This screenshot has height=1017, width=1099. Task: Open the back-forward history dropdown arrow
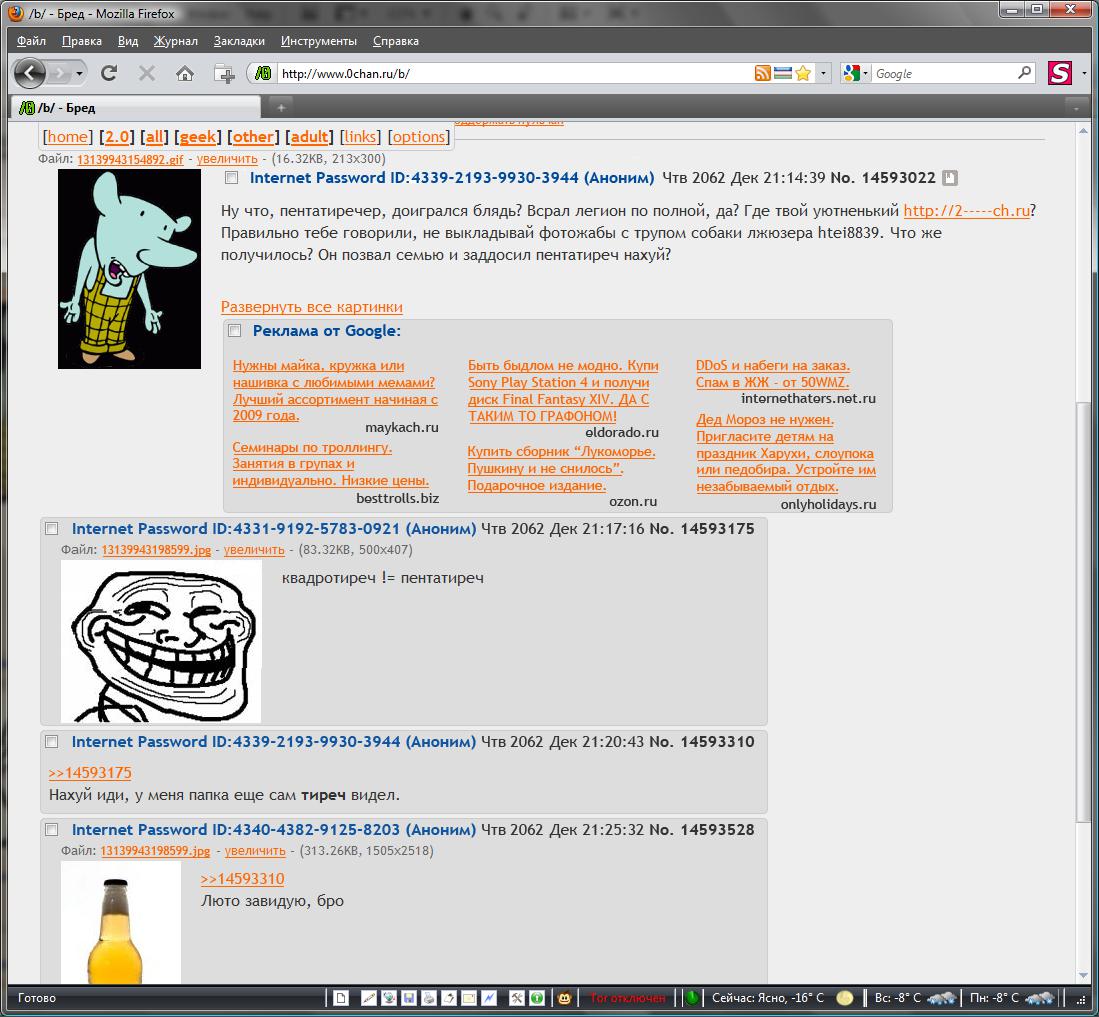tap(79, 73)
